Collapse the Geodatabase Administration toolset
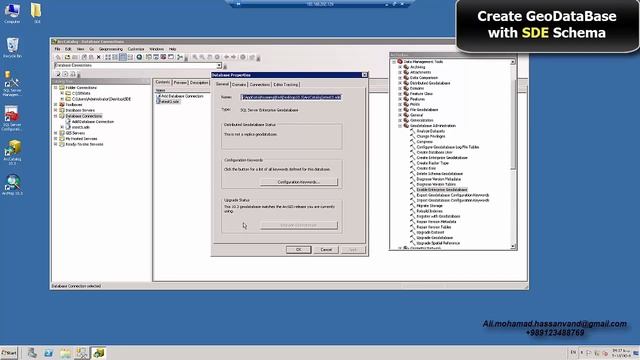The height and width of the screenshot is (360, 640). click(x=400, y=126)
